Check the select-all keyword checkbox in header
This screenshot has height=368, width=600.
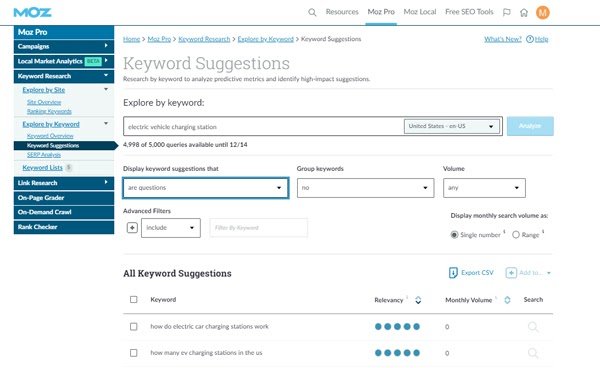coord(134,300)
